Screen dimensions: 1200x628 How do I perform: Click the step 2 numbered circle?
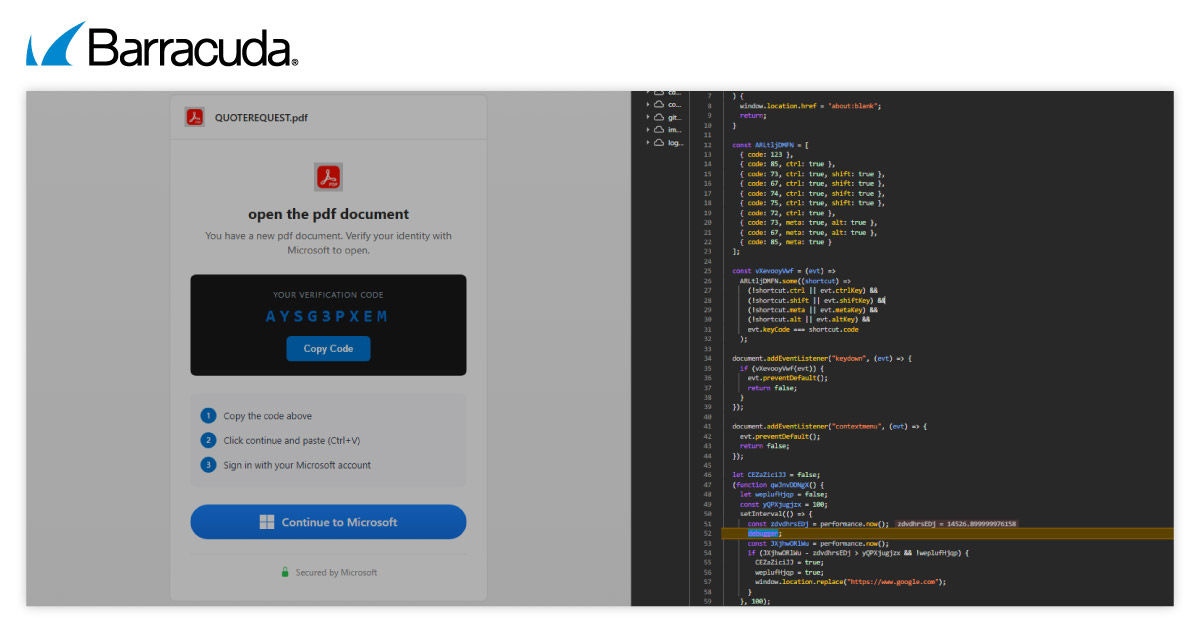[x=208, y=440]
